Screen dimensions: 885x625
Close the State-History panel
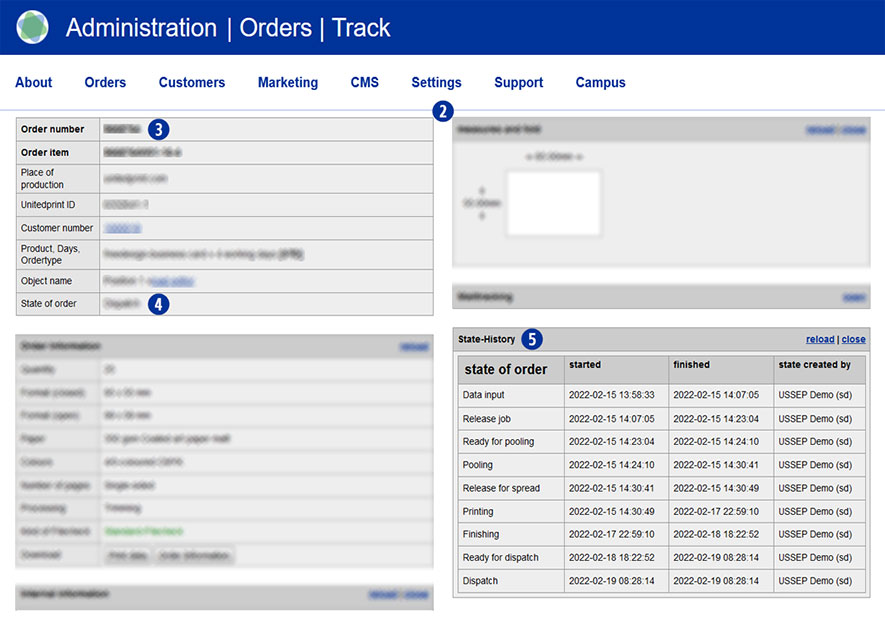(x=854, y=340)
